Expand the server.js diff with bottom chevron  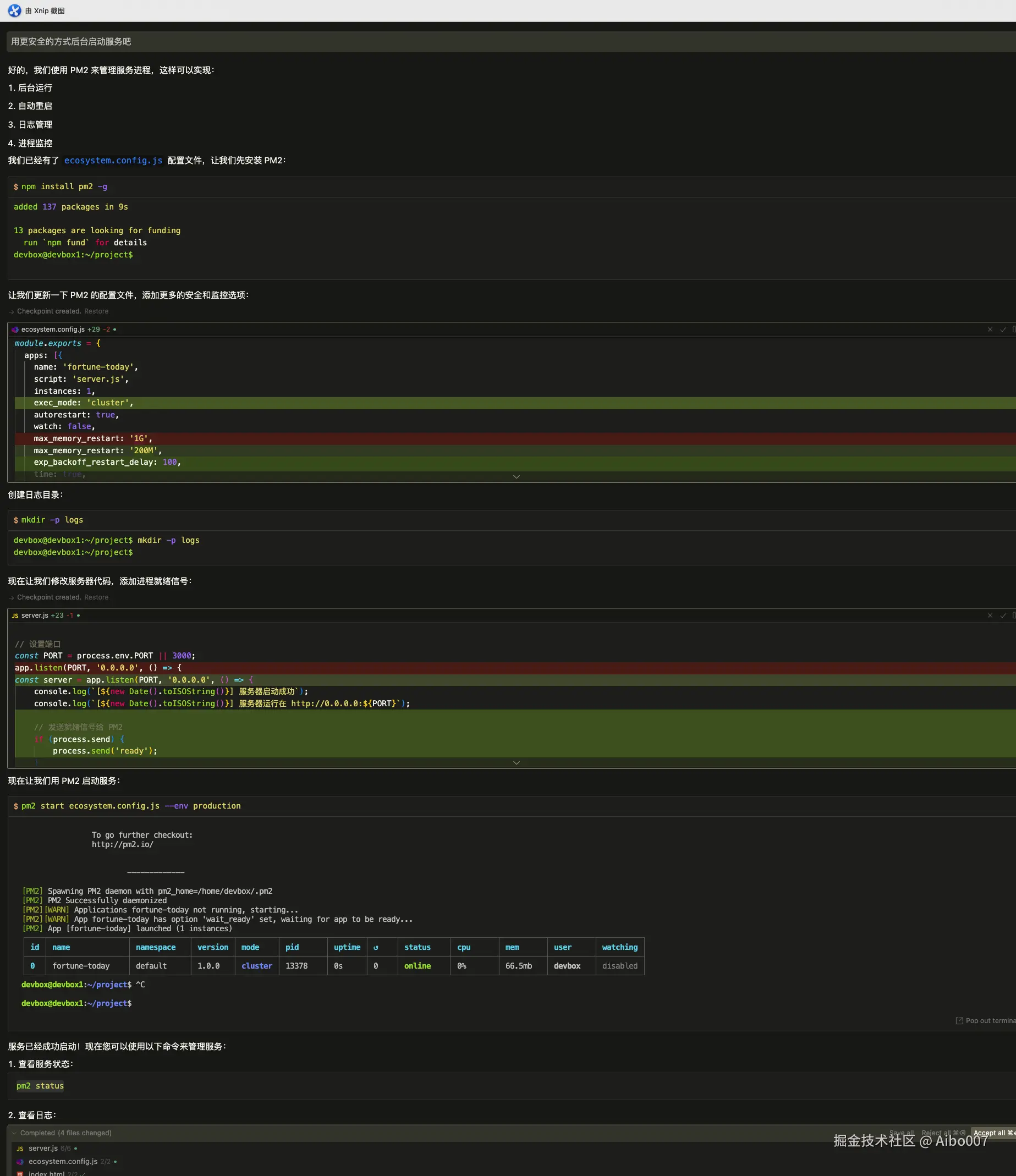516,763
